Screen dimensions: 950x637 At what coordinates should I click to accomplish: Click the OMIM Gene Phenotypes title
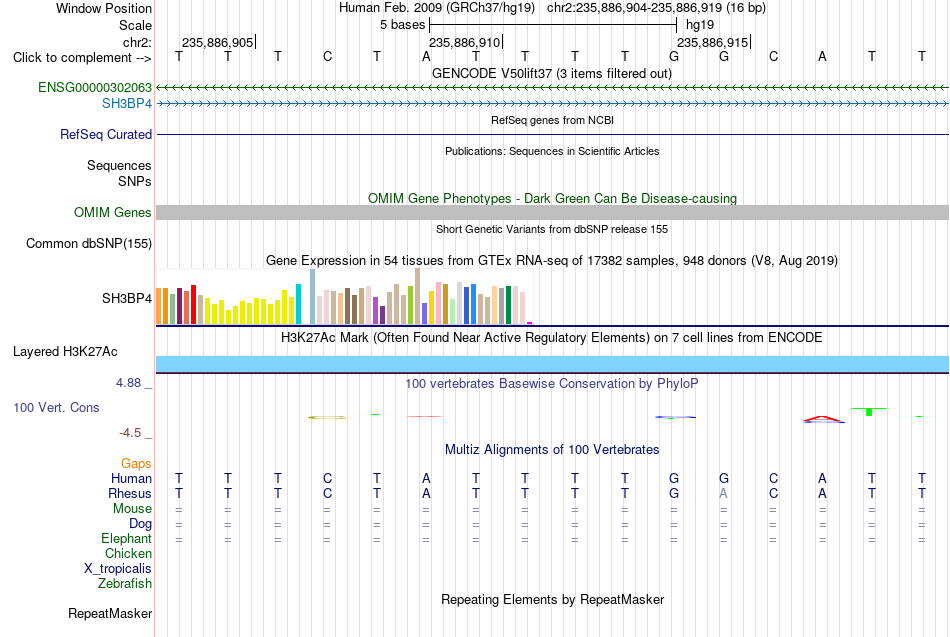pos(552,198)
